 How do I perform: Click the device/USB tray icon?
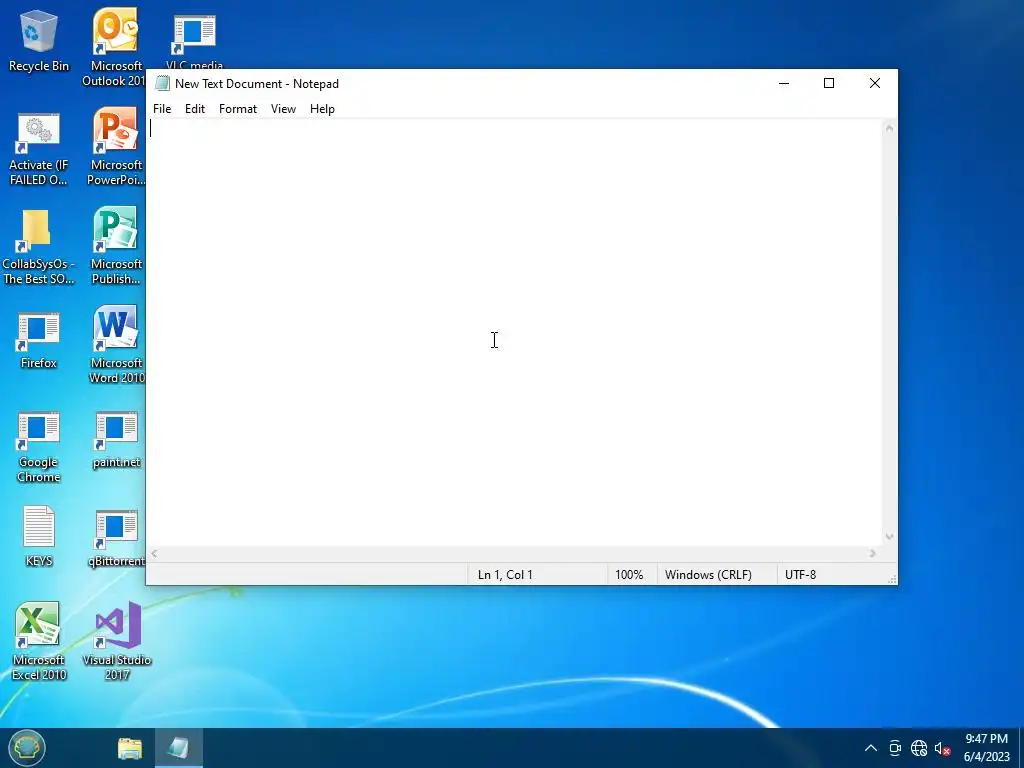pos(895,748)
